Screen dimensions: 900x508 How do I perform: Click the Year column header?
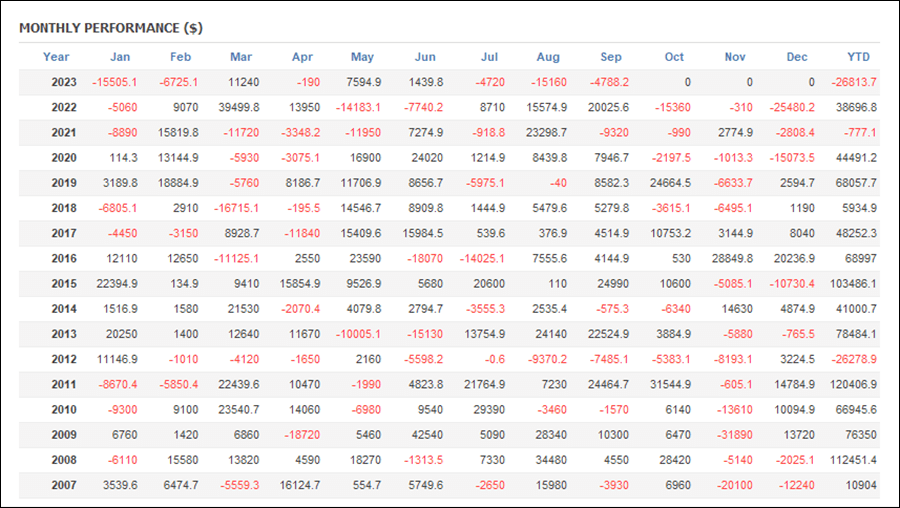(56, 57)
